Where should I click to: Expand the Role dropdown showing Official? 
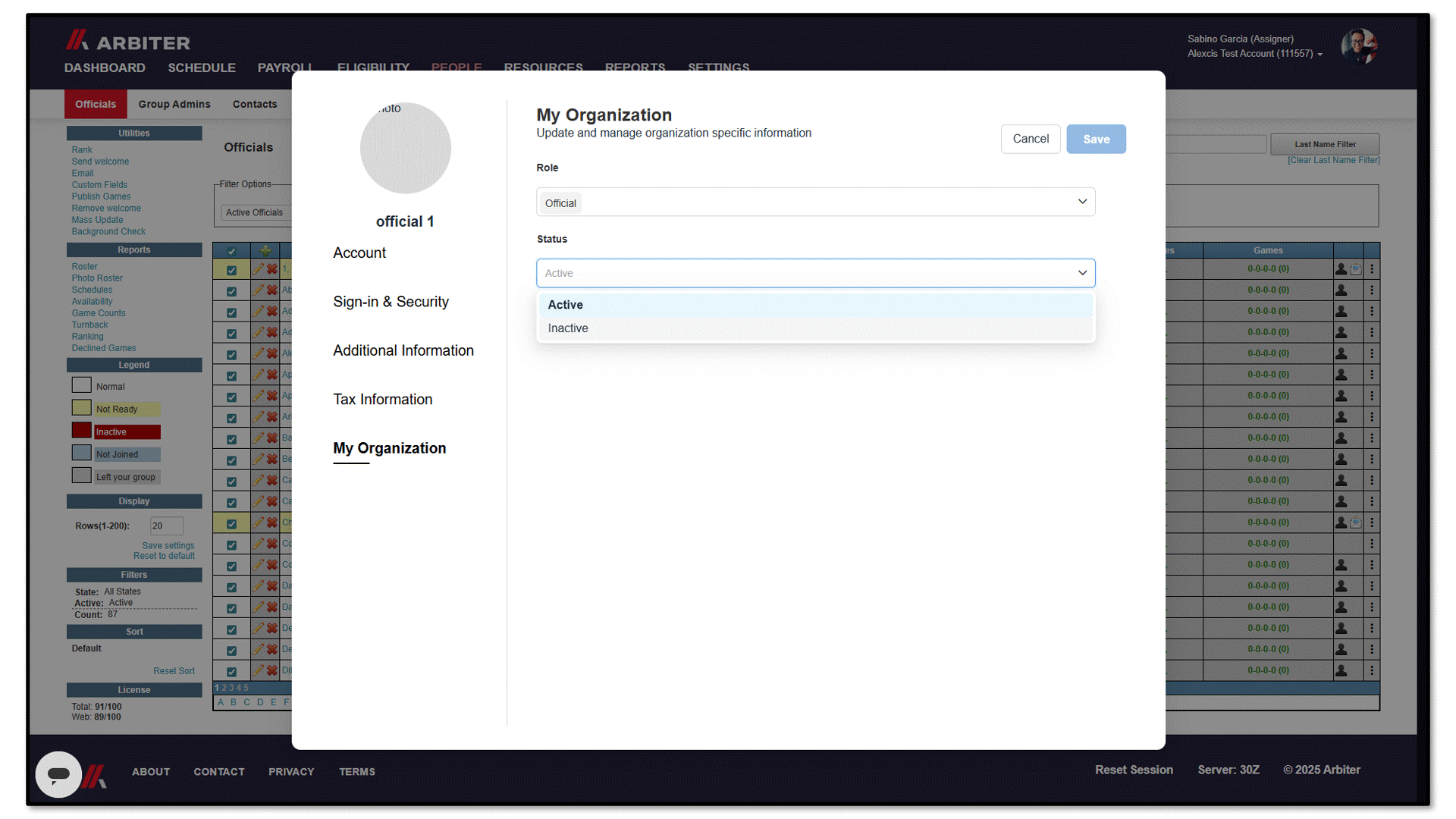tap(816, 202)
